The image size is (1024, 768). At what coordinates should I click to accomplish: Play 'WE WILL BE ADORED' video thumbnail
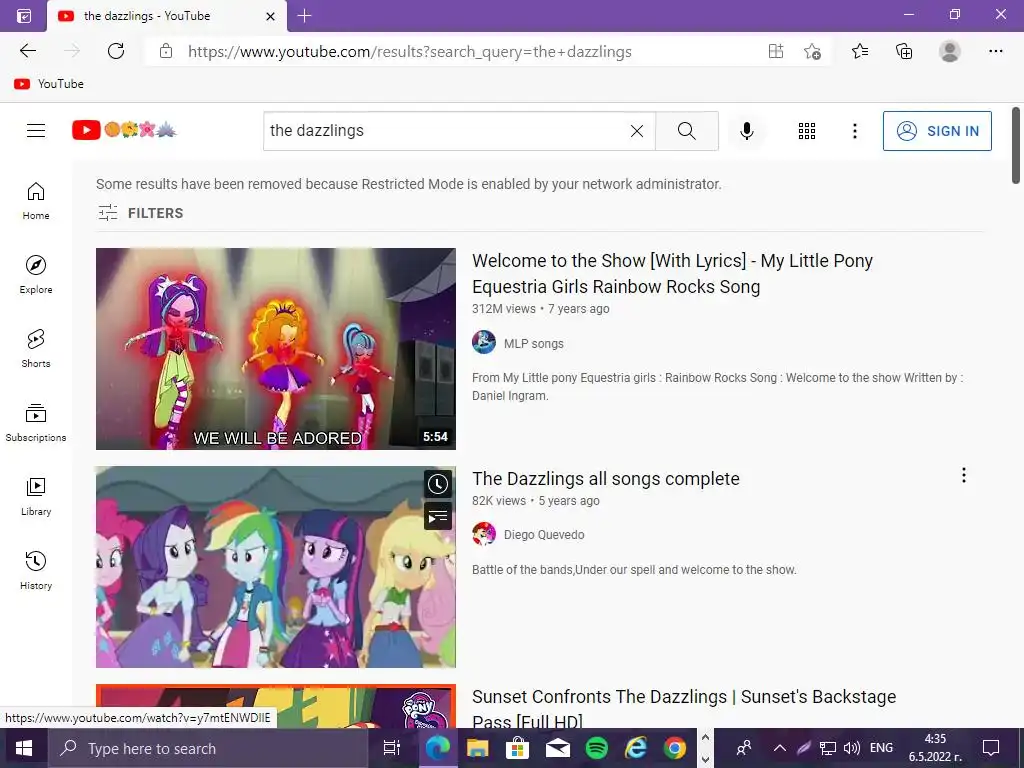pyautogui.click(x=276, y=349)
